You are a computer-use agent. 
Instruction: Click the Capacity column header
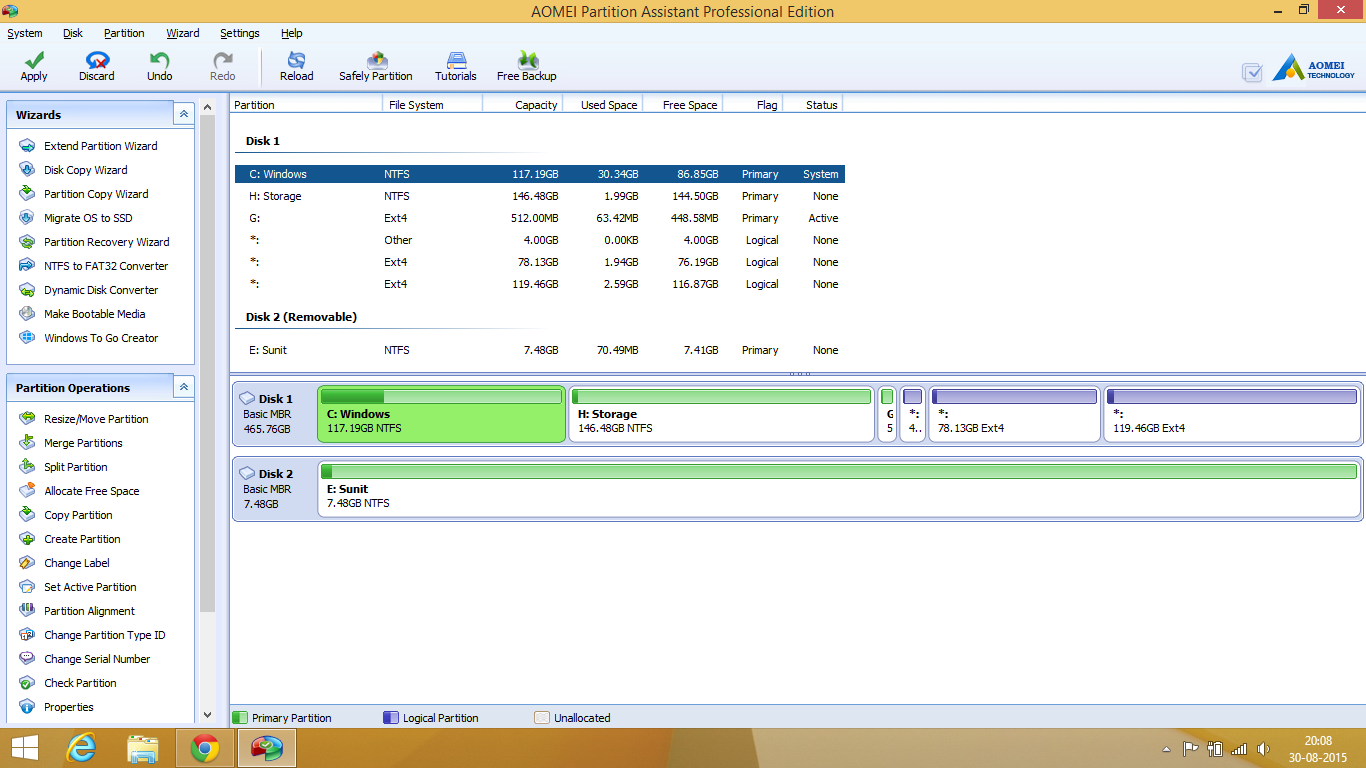(x=523, y=105)
